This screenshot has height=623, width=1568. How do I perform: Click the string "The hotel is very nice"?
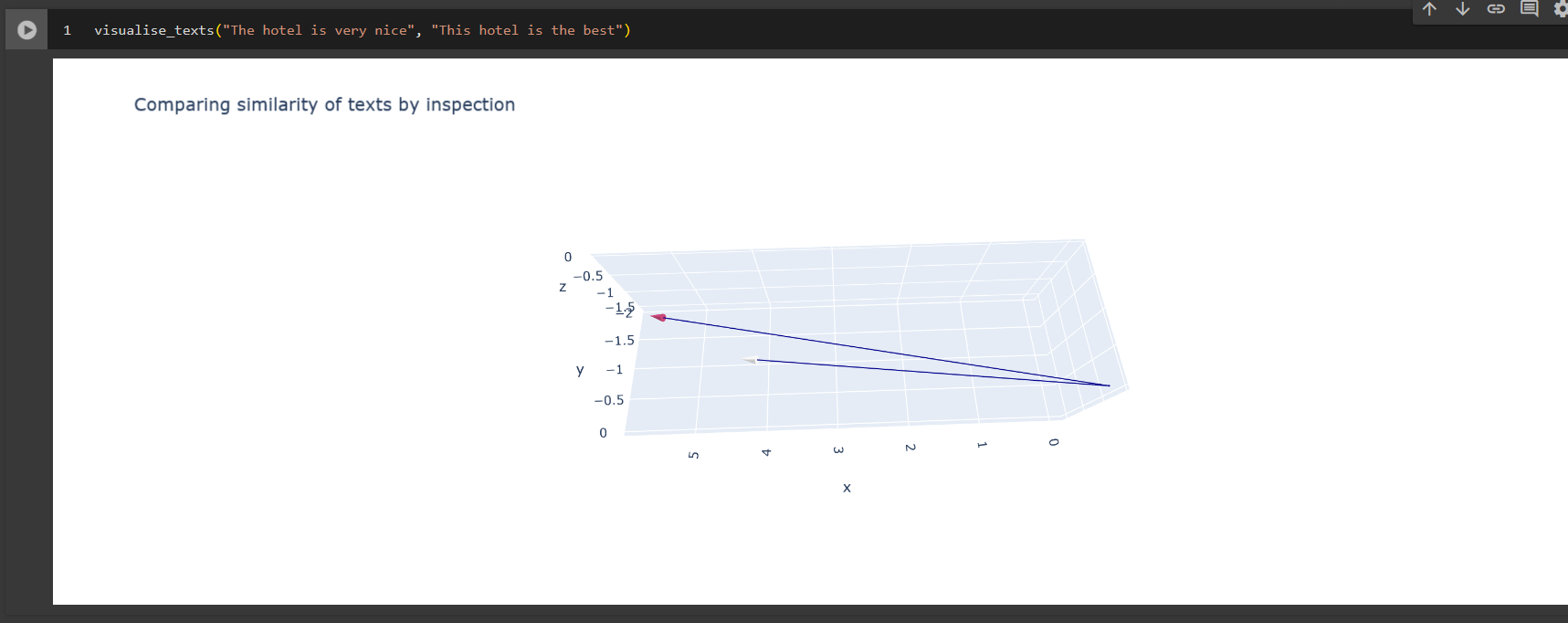click(318, 30)
